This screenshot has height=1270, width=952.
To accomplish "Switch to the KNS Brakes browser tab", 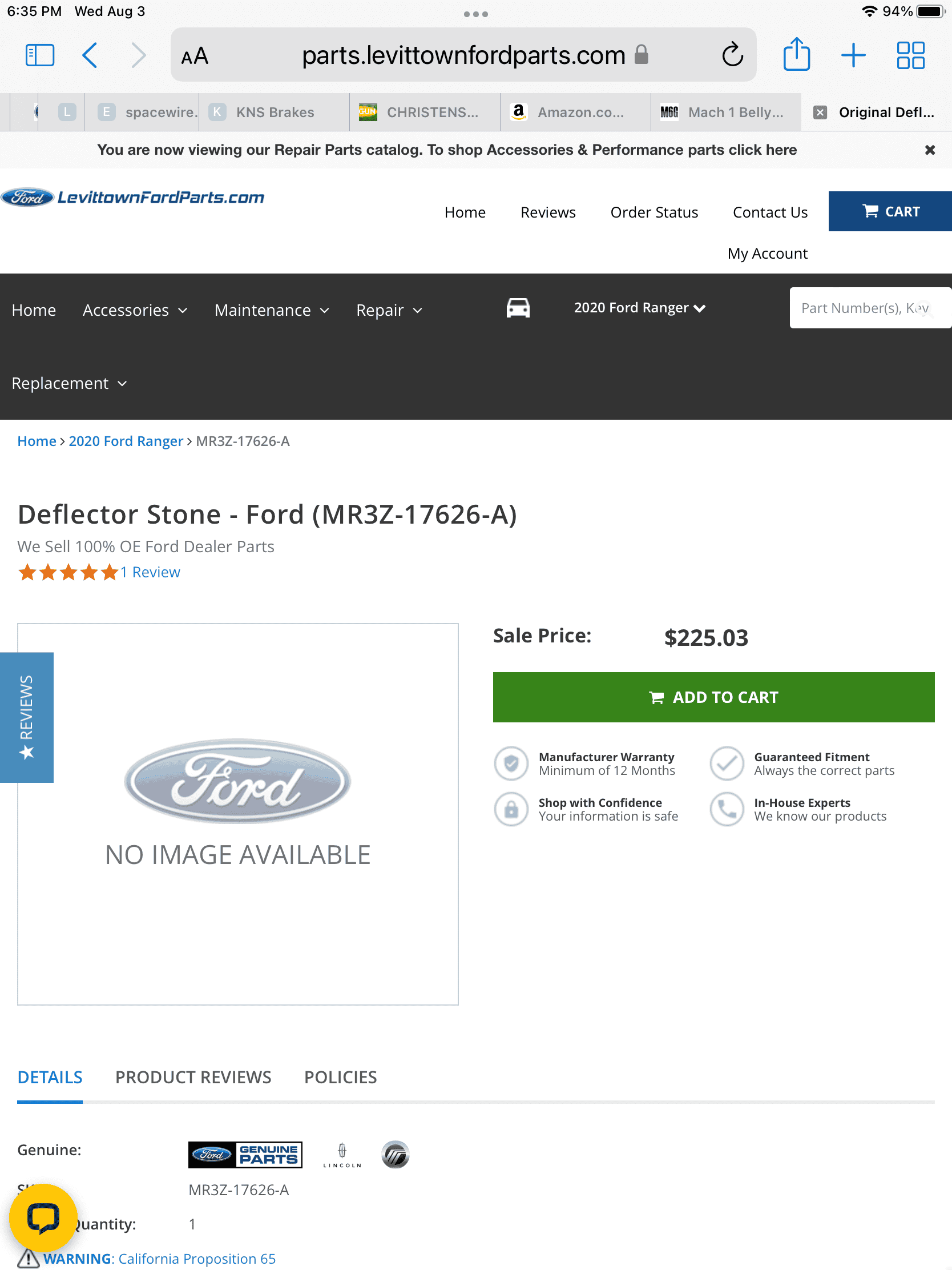I will coord(275,112).
